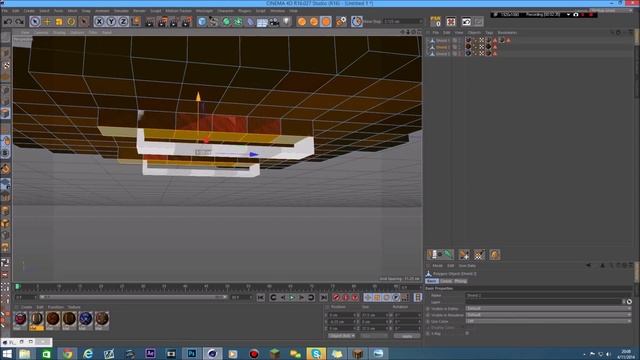Viewport: 640px width, 360px height.
Task: Click the Name input field in Attributes
Action: click(x=549, y=295)
